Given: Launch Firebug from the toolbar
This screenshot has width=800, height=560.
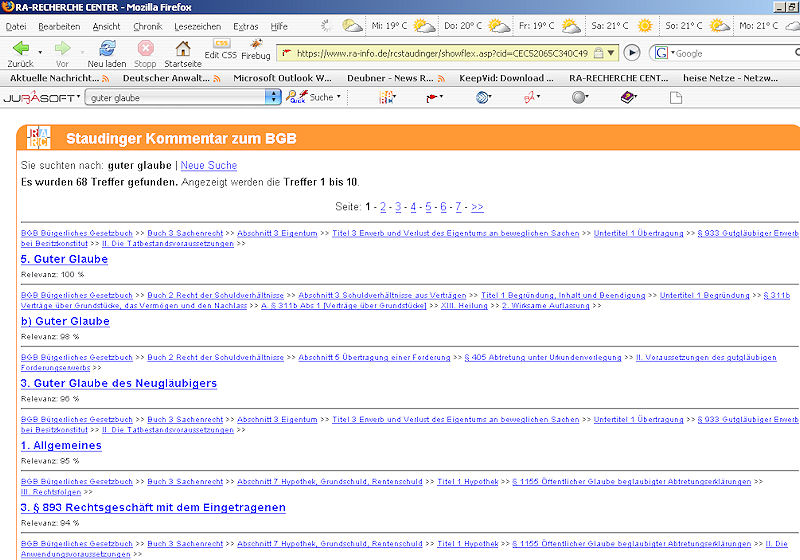Looking at the screenshot, I should pyautogui.click(x=256, y=47).
